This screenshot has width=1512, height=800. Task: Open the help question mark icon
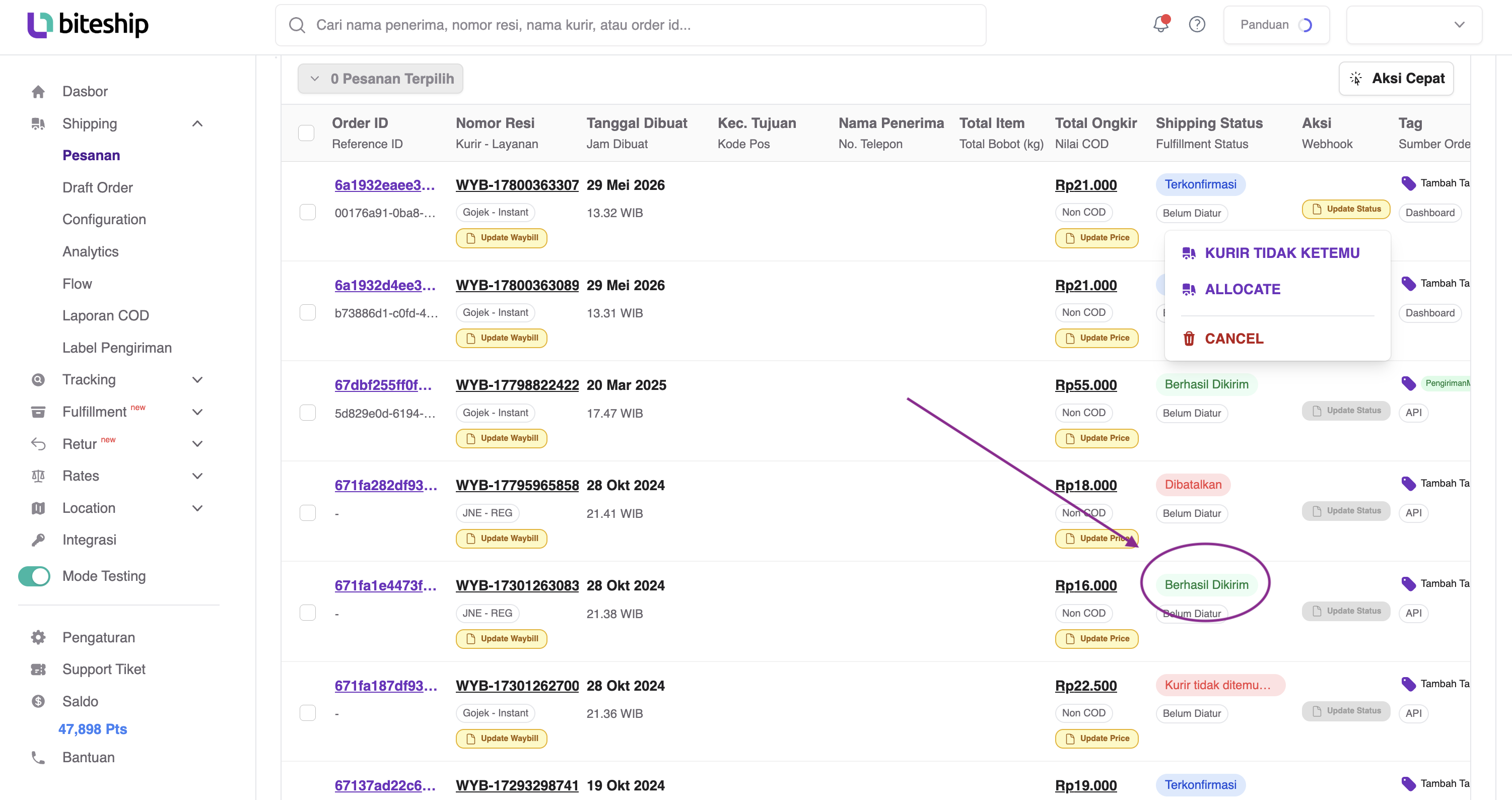tap(1197, 25)
